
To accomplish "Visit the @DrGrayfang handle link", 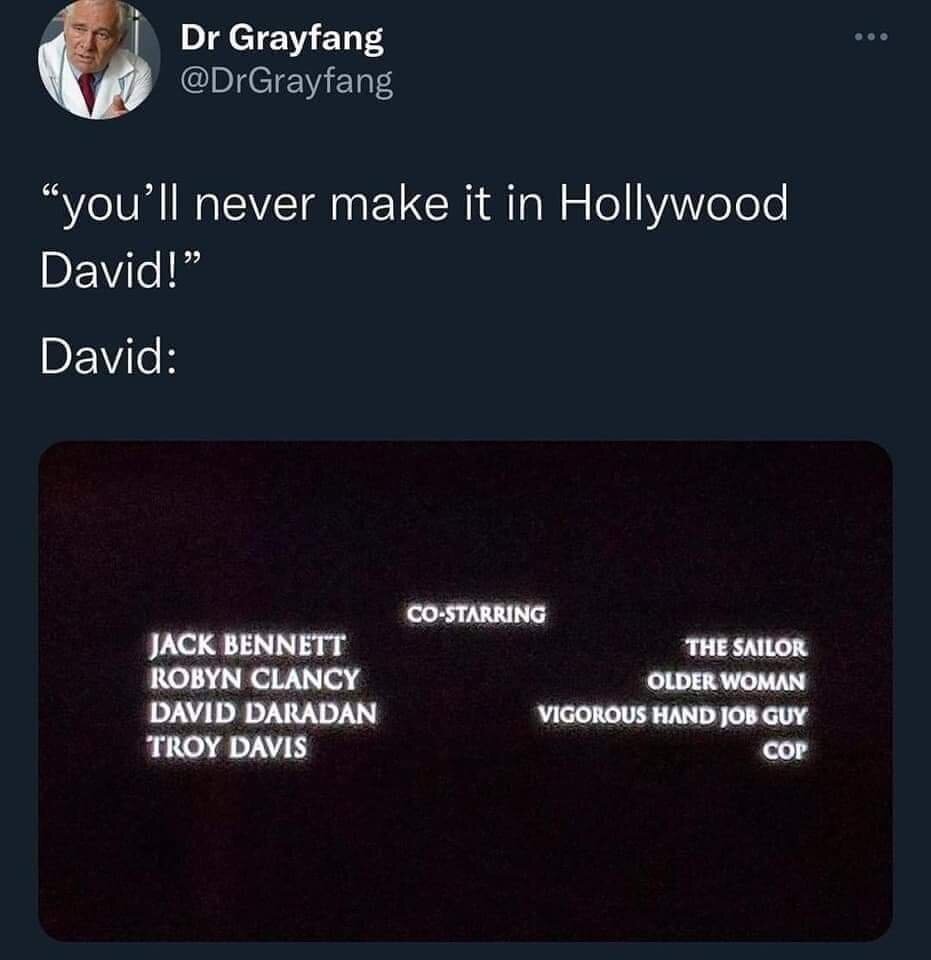I will (286, 81).
